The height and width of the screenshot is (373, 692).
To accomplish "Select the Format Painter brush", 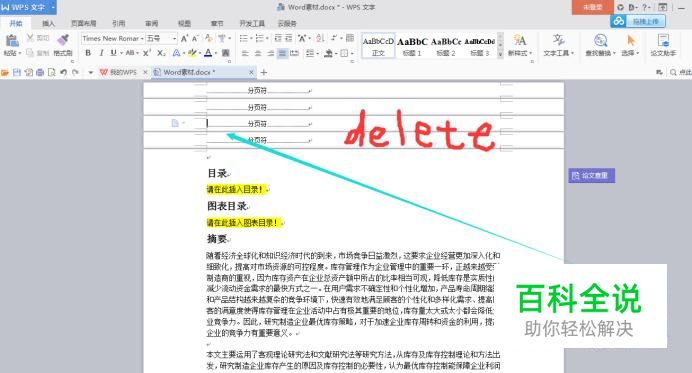I will coord(63,41).
